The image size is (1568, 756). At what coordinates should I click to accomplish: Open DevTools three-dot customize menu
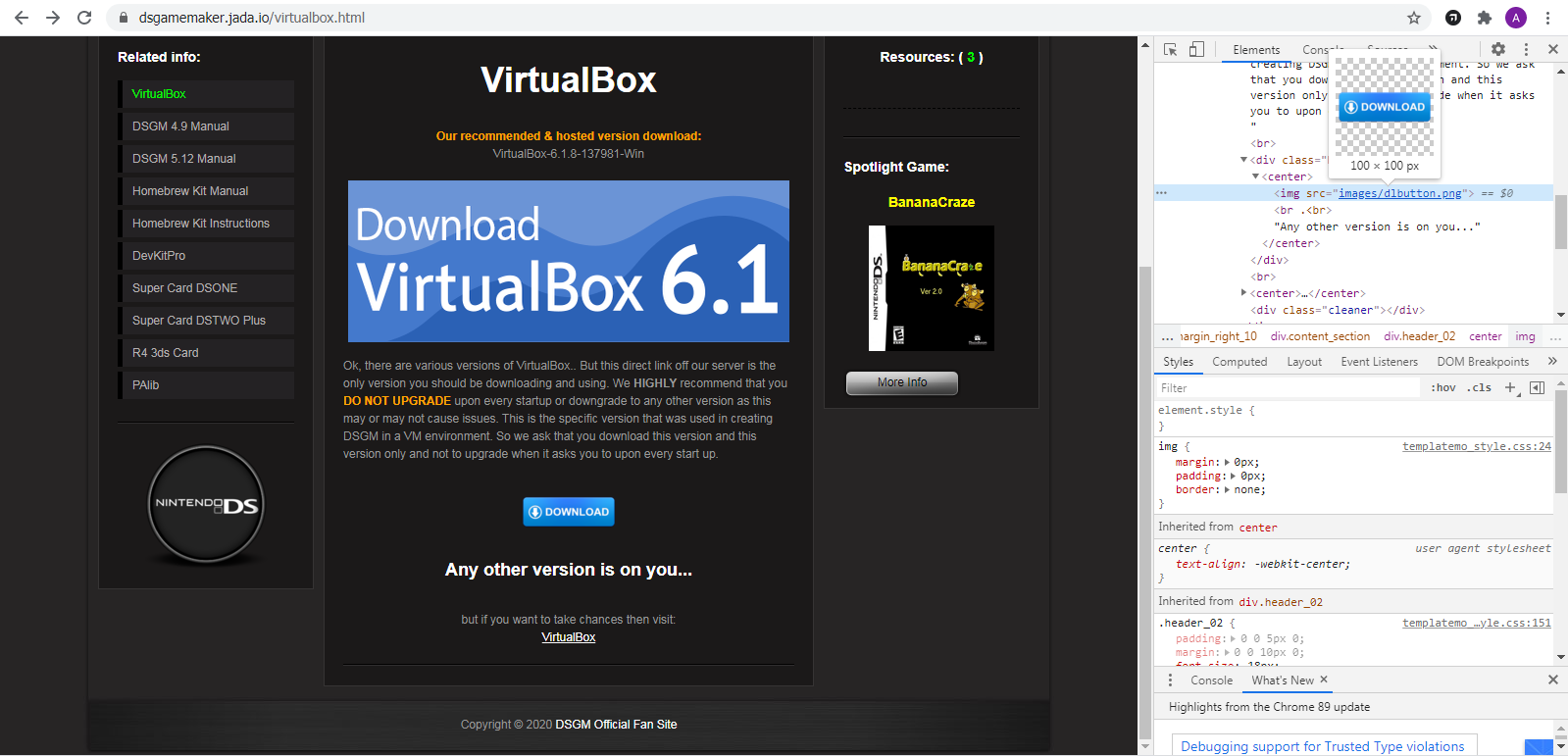[x=1526, y=49]
